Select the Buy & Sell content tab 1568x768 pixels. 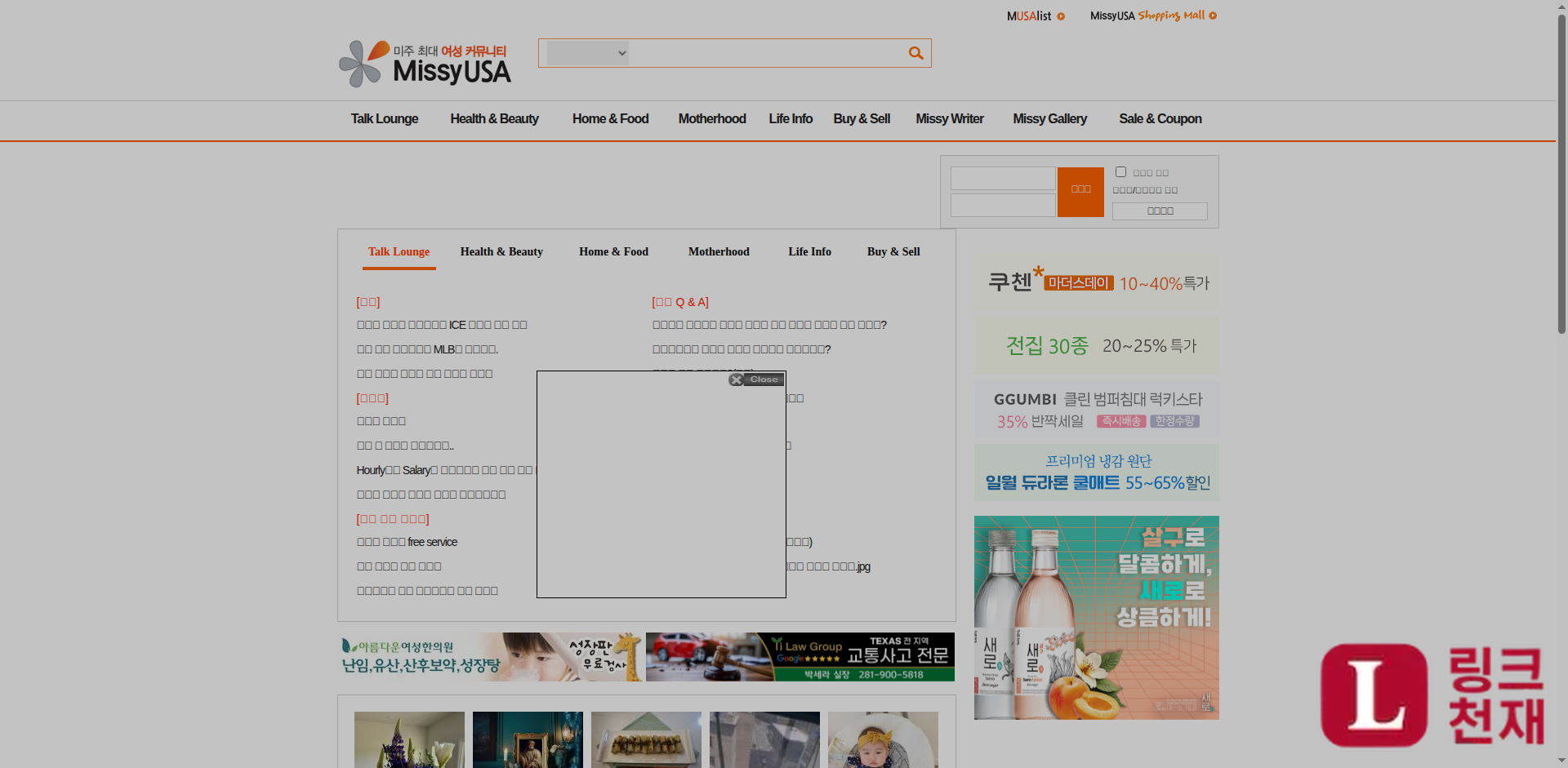click(893, 252)
